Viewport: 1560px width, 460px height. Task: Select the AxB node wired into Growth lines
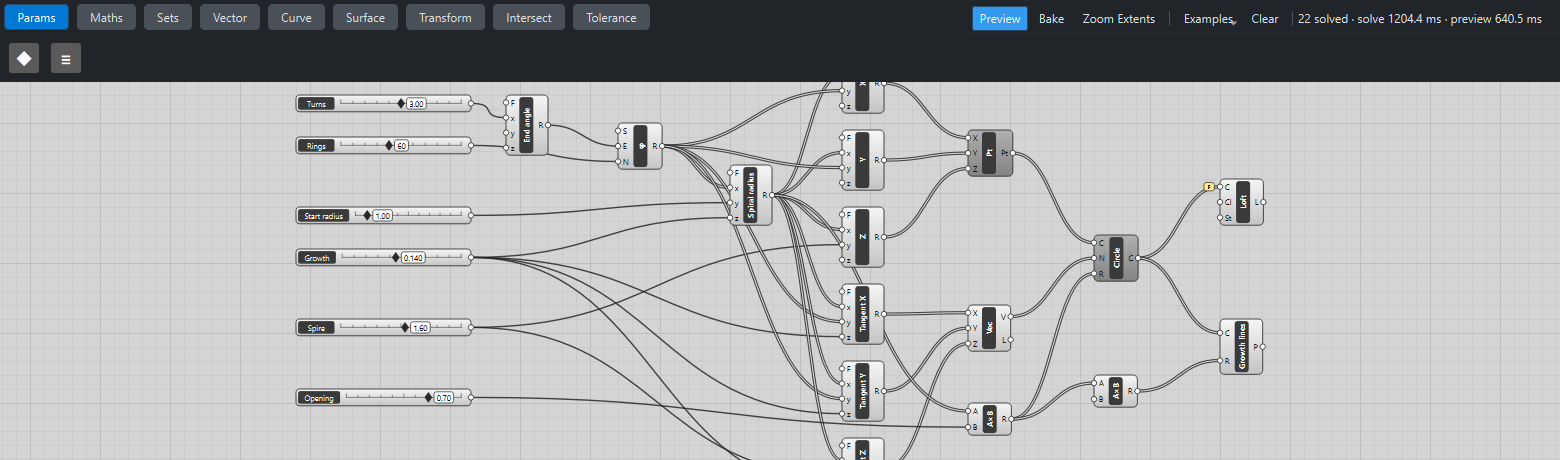(1116, 391)
